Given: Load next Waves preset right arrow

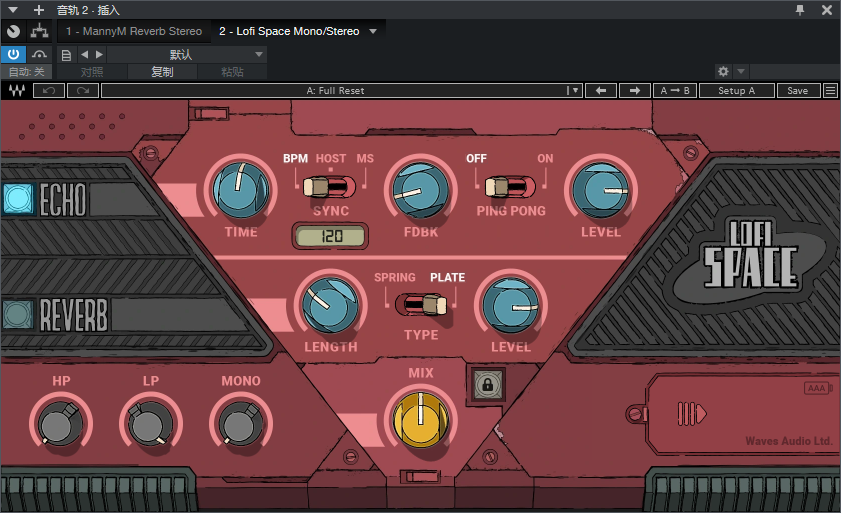Looking at the screenshot, I should [x=635, y=91].
